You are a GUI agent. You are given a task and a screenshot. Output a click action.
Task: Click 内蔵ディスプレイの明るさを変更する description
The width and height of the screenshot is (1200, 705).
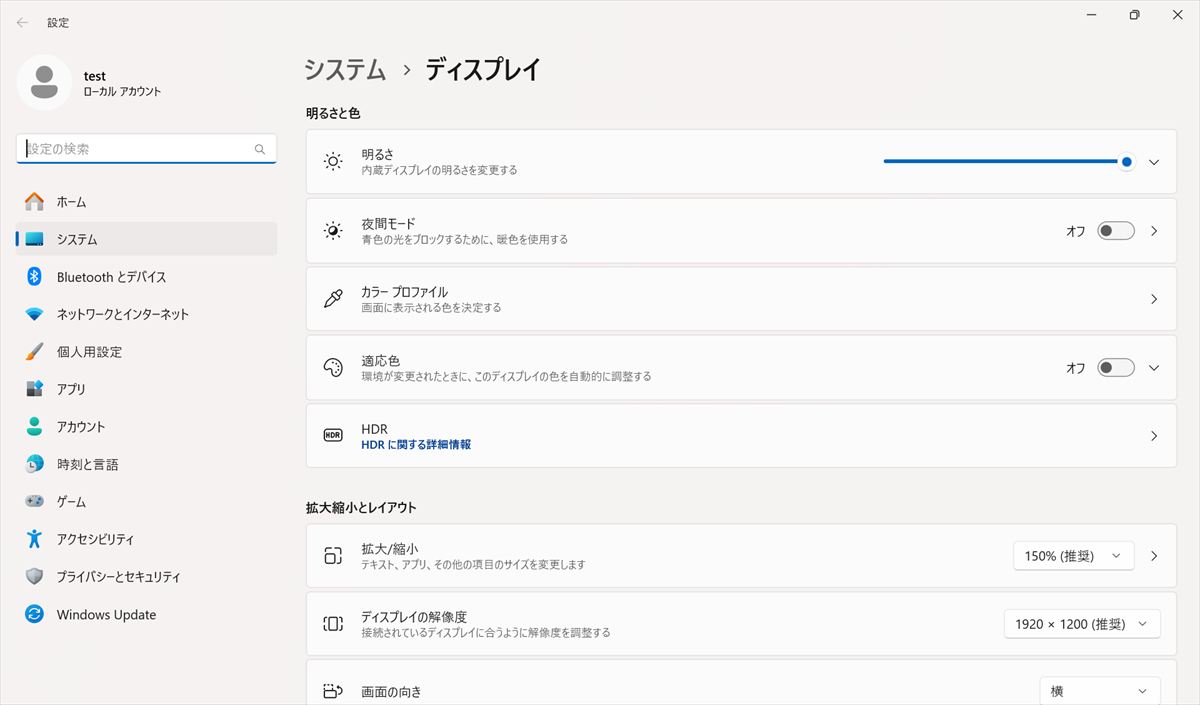(440, 170)
